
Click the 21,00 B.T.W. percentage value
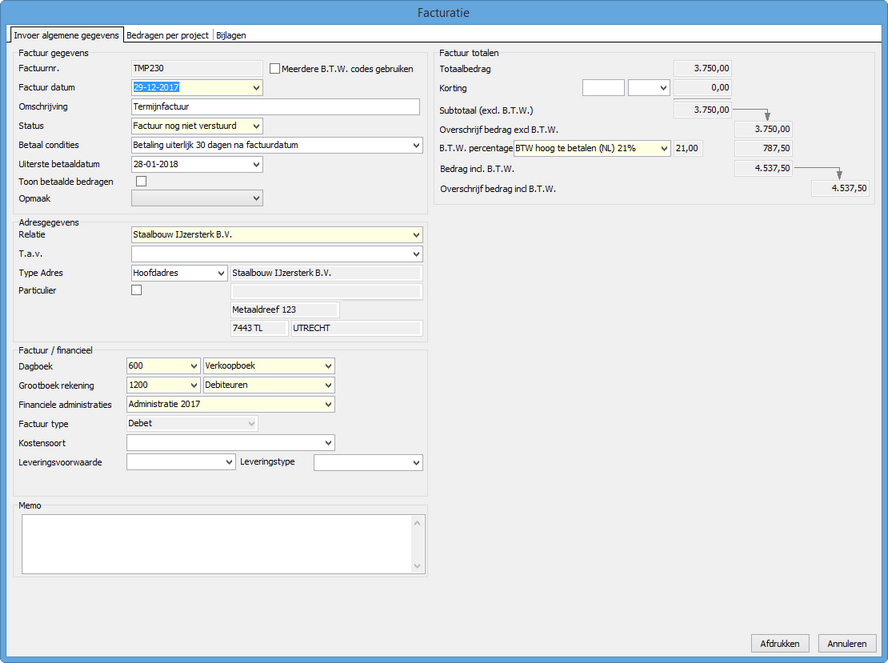coord(688,148)
